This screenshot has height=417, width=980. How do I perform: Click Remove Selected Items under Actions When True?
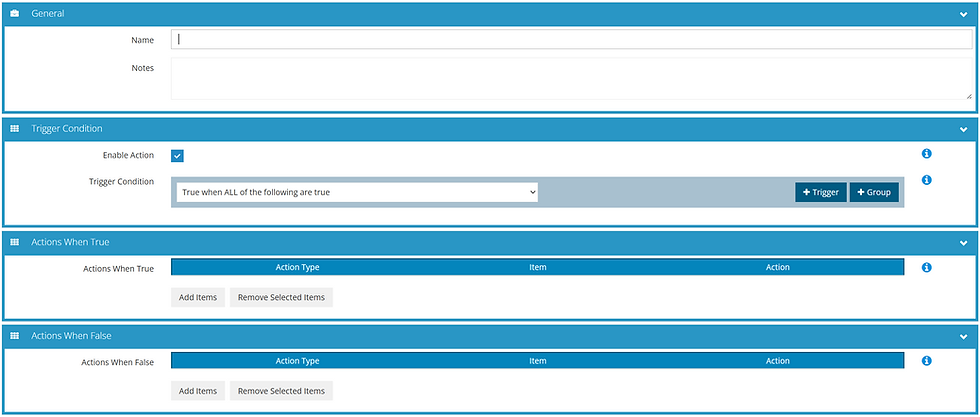pyautogui.click(x=281, y=298)
